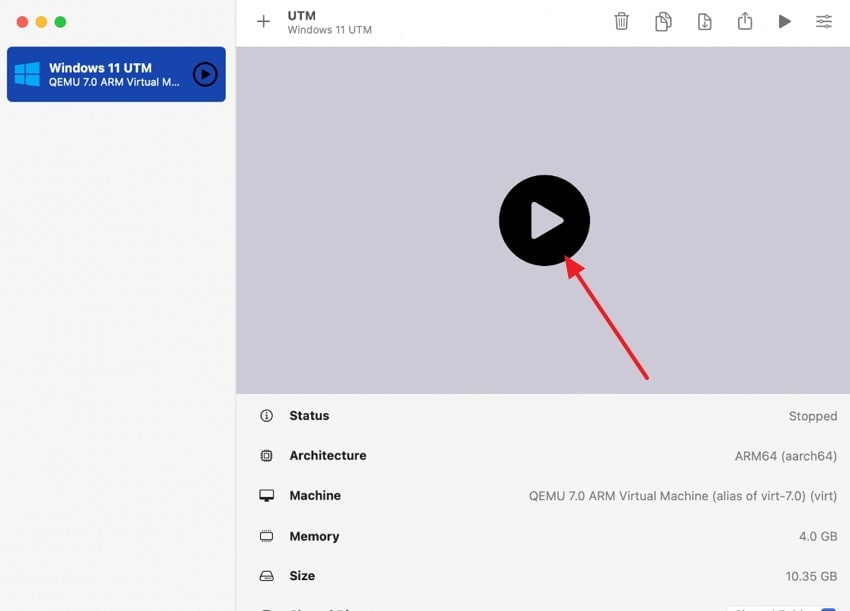This screenshot has height=611, width=850.
Task: Click sidebar play button on Windows 11 UTM
Action: 205,74
